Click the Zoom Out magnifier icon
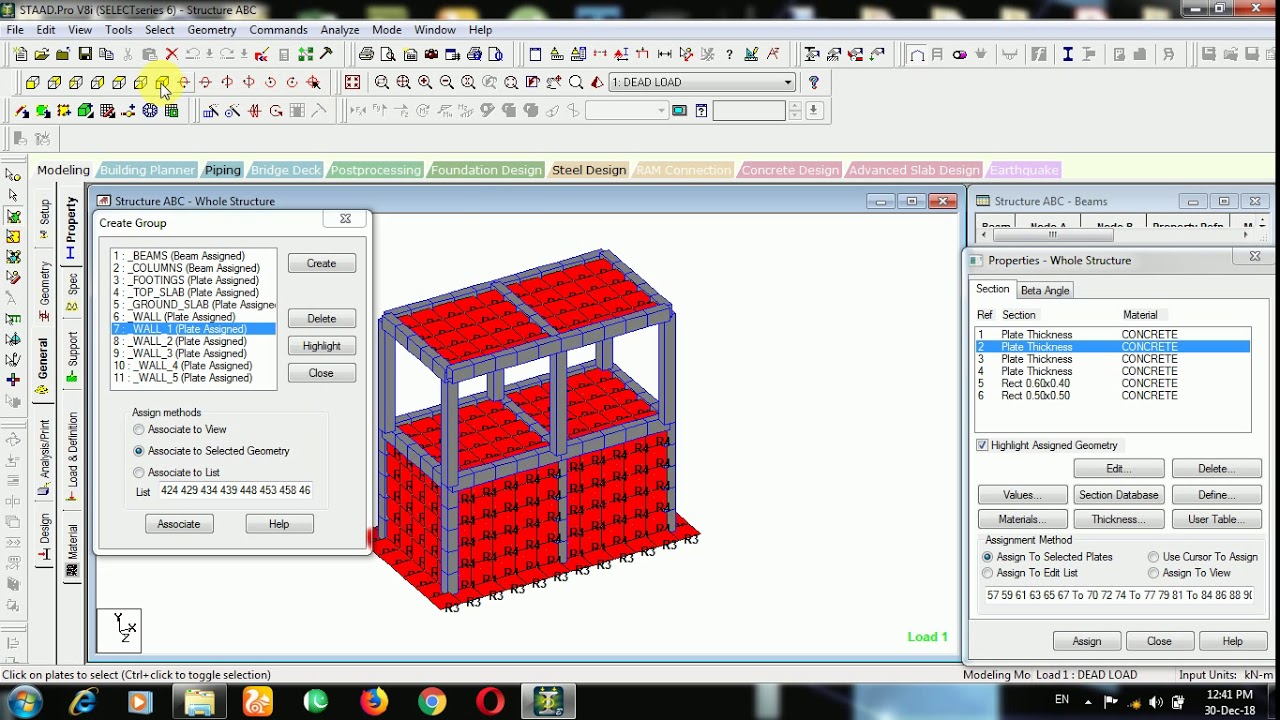Screen dimensions: 1280x720 pos(447,82)
